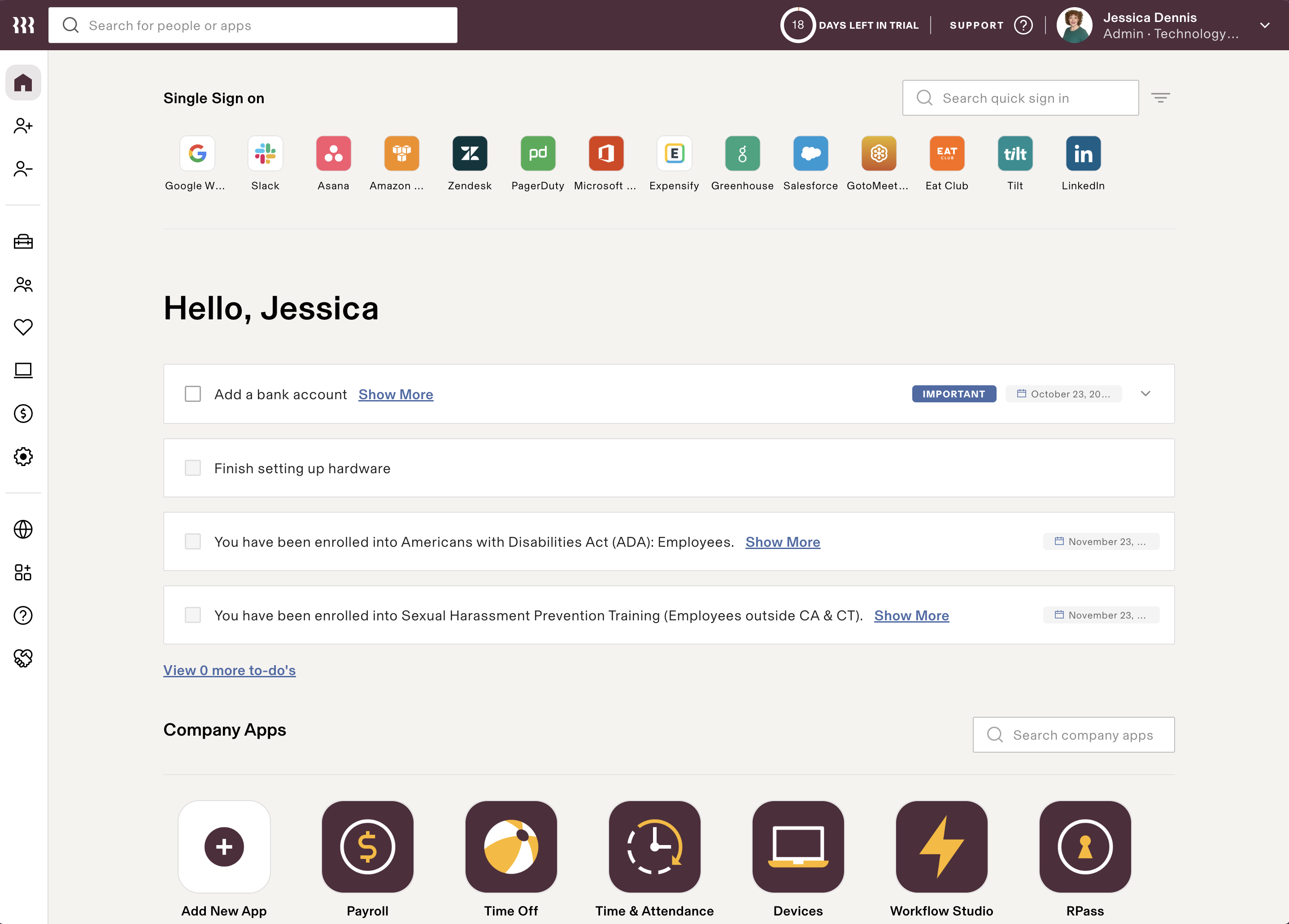Show more for Sexual Harassment Prevention Training
Screen dimensions: 1289x924
[912, 615]
